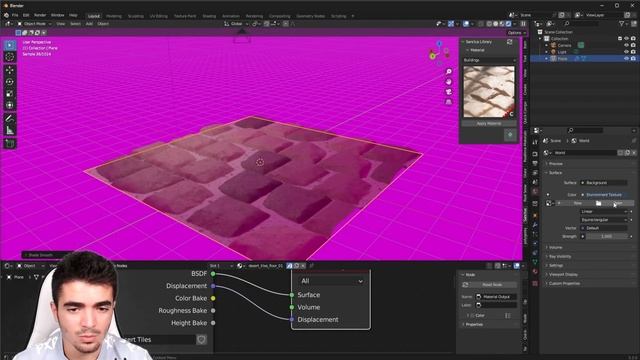Screen dimensions: 640x360
Task: Click the Apply Material button
Action: [489, 123]
